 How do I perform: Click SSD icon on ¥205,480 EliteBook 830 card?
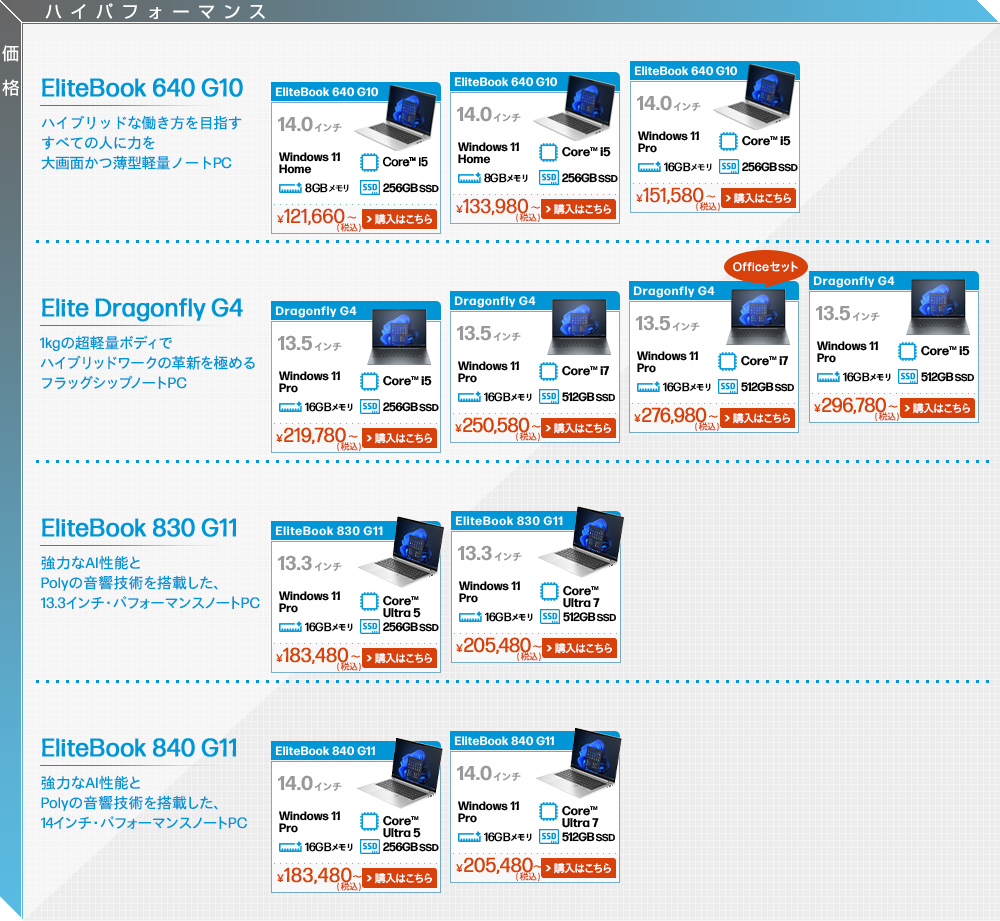[x=550, y=616]
